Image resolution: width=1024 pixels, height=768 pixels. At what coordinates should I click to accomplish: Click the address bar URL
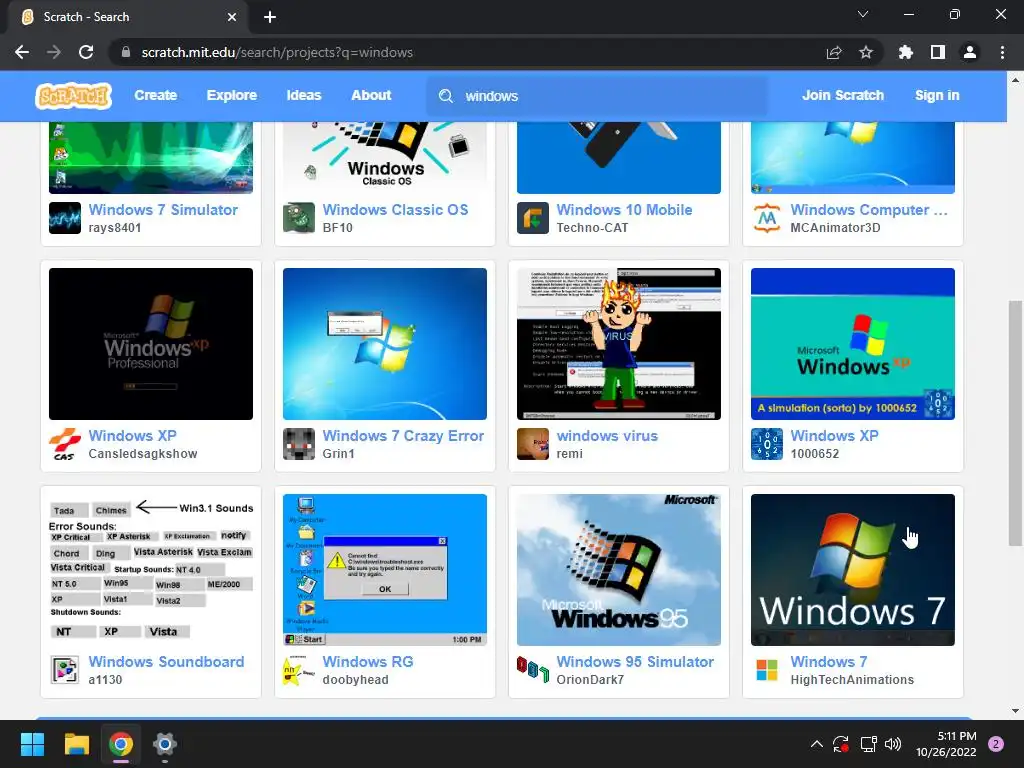(277, 52)
